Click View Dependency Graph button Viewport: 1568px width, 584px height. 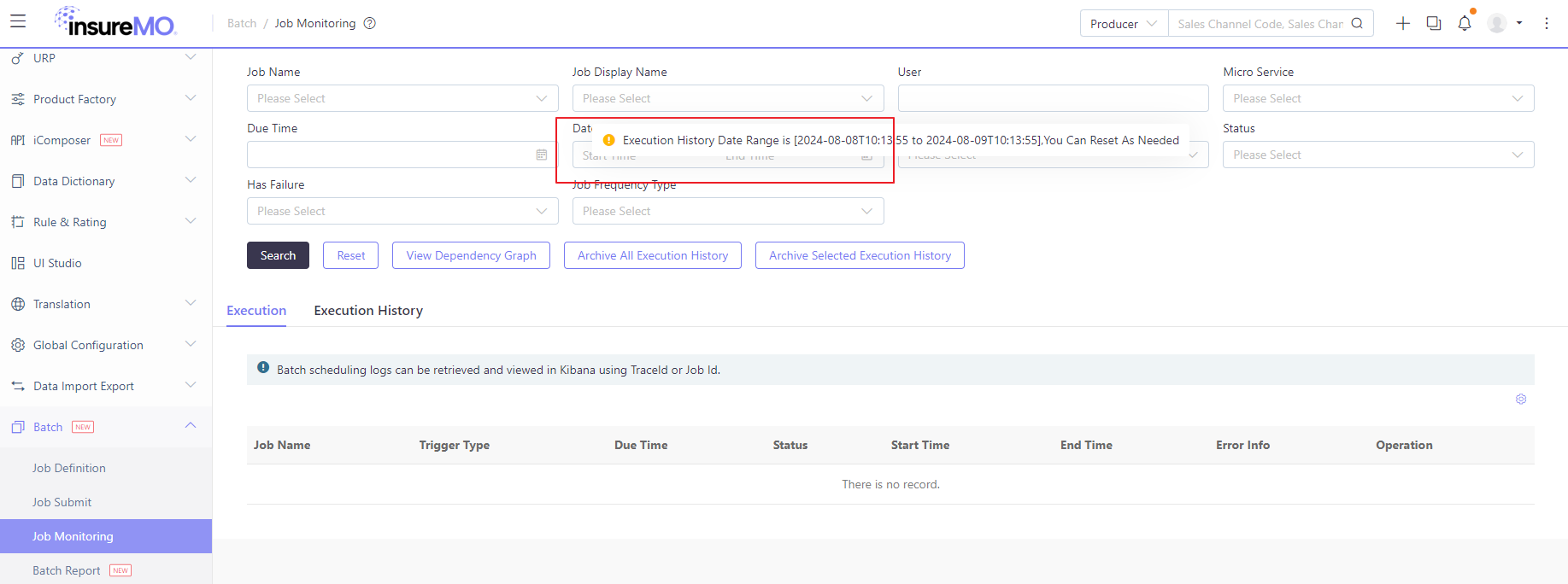tap(471, 255)
